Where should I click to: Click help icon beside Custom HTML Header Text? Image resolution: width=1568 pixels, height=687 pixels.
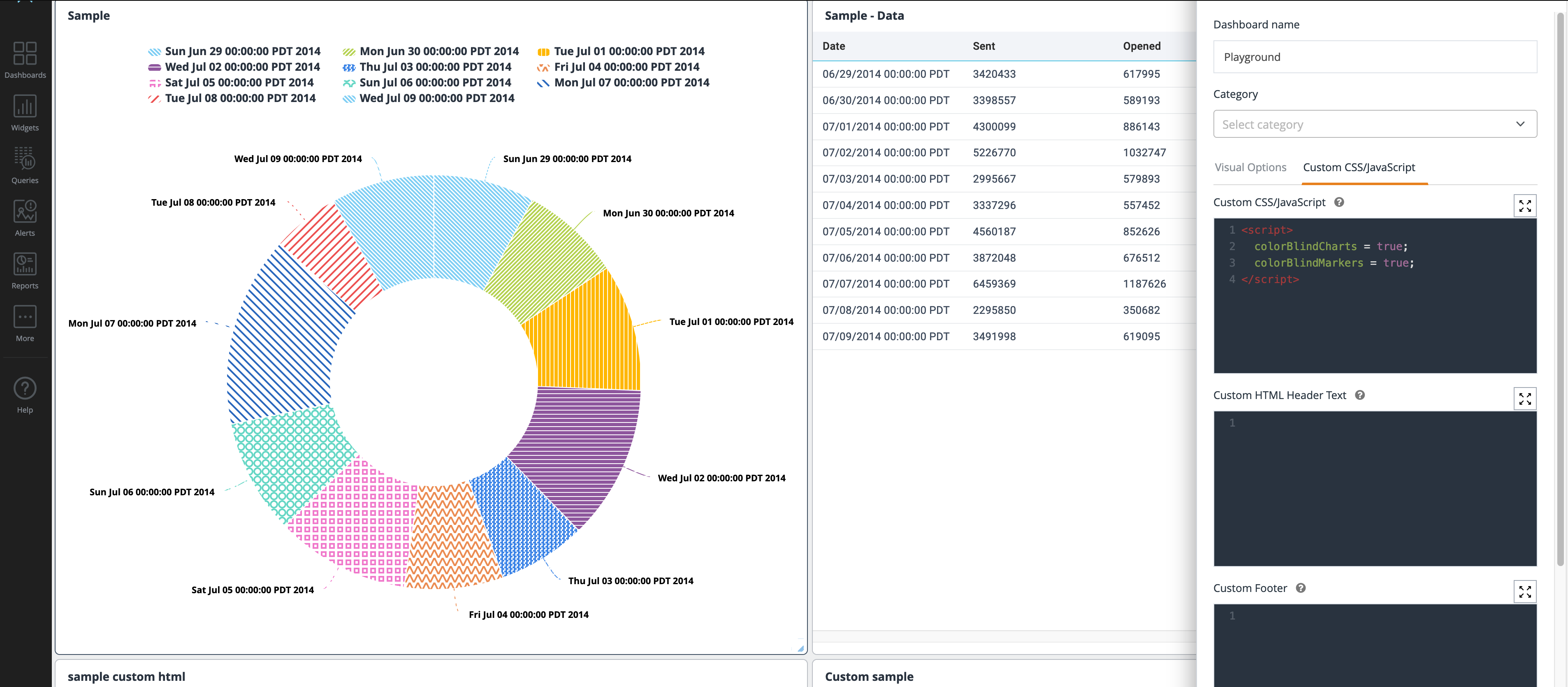coord(1359,395)
